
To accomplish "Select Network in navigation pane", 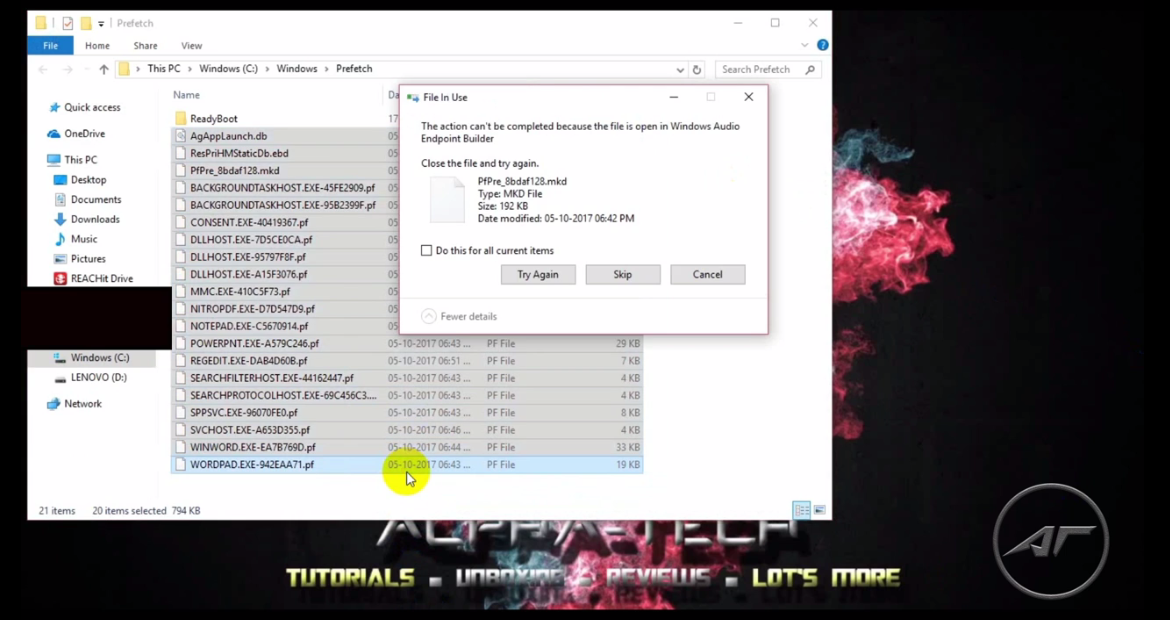I will tap(82, 404).
